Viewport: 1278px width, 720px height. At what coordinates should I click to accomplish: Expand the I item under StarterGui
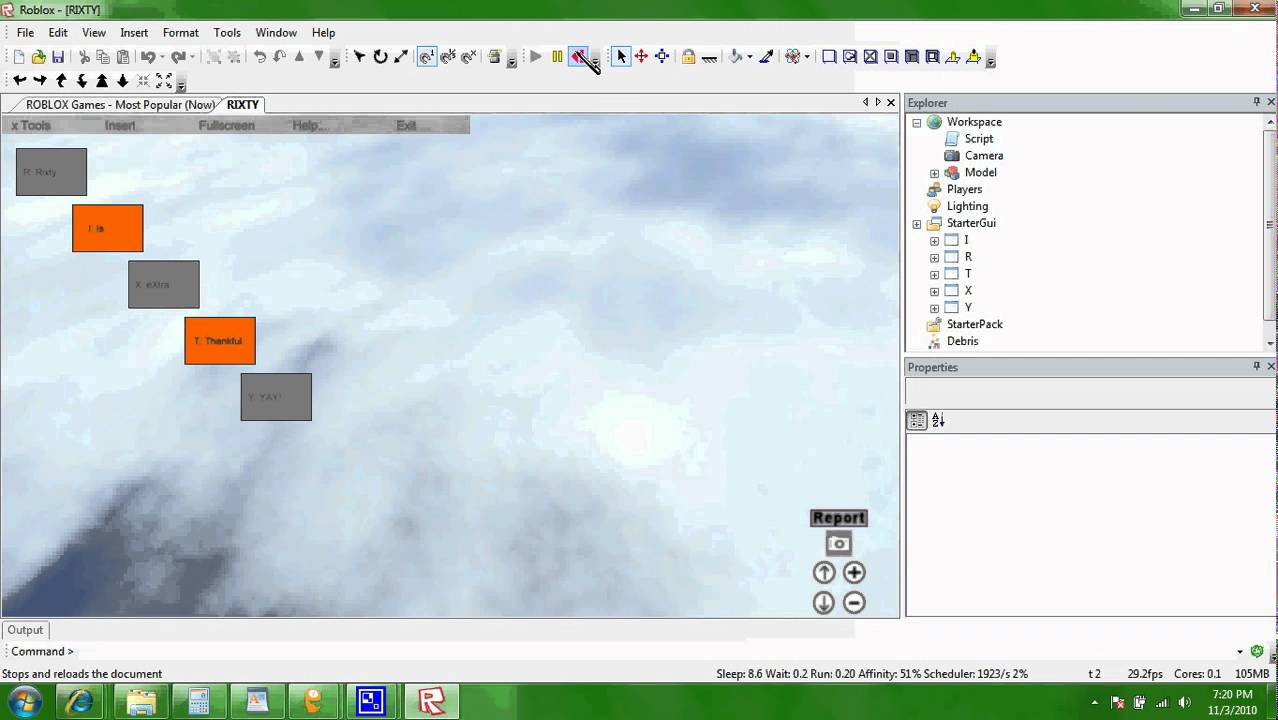pyautogui.click(x=934, y=241)
